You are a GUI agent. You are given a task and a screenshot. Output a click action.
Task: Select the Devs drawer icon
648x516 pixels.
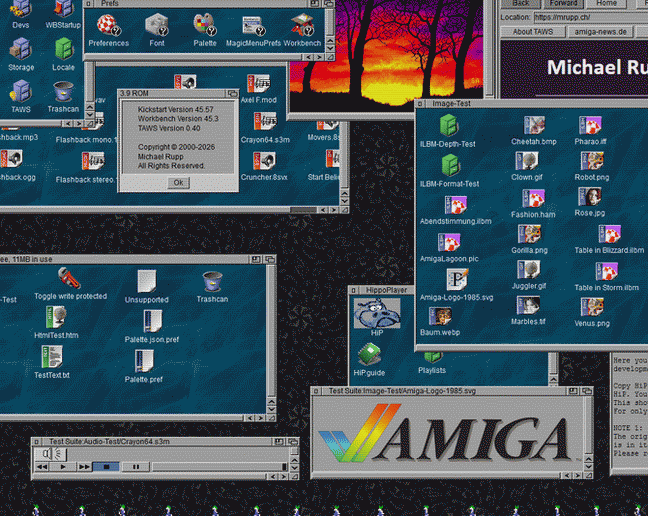click(x=20, y=9)
